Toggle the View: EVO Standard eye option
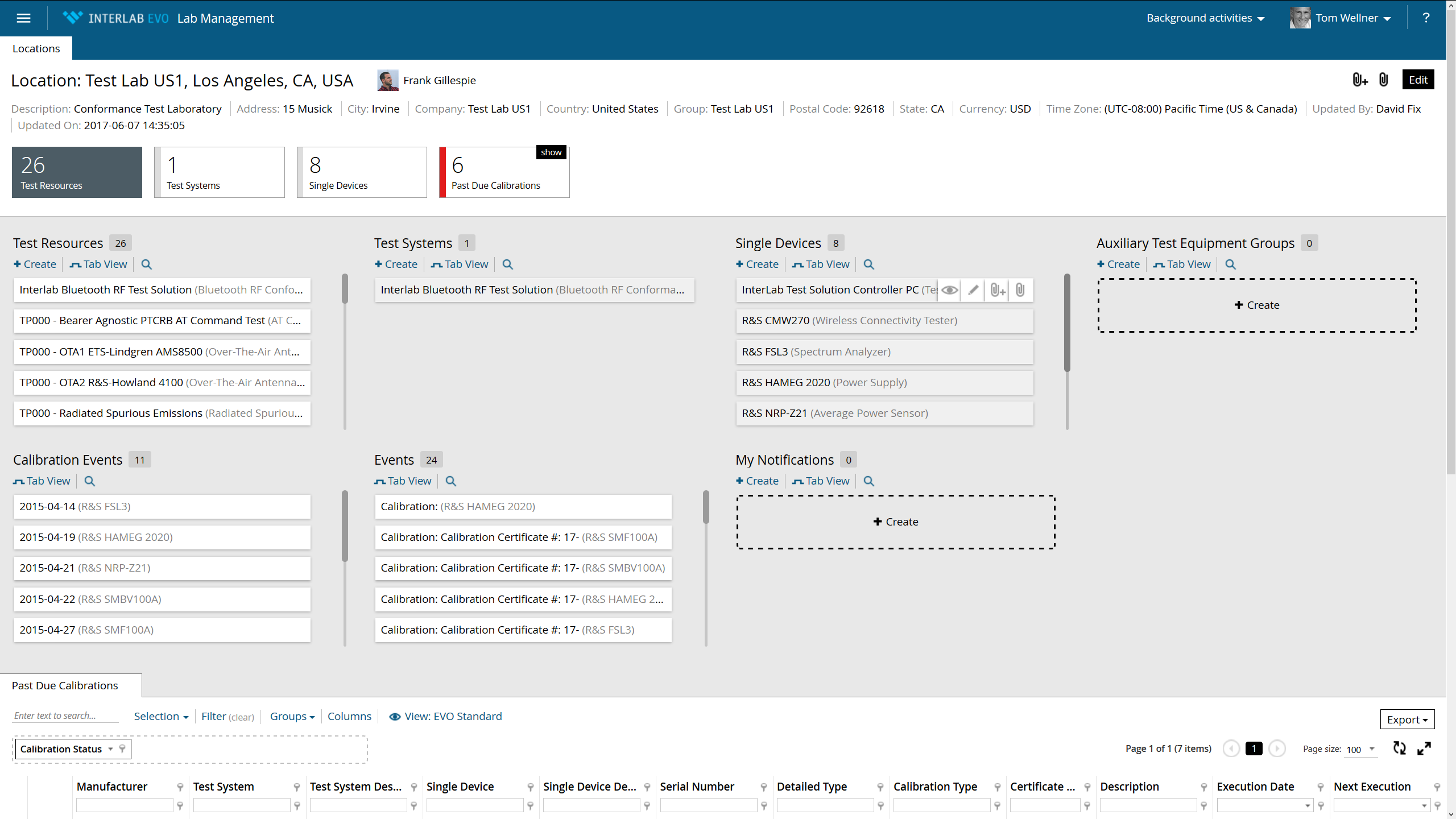1456x819 pixels. coord(445,717)
